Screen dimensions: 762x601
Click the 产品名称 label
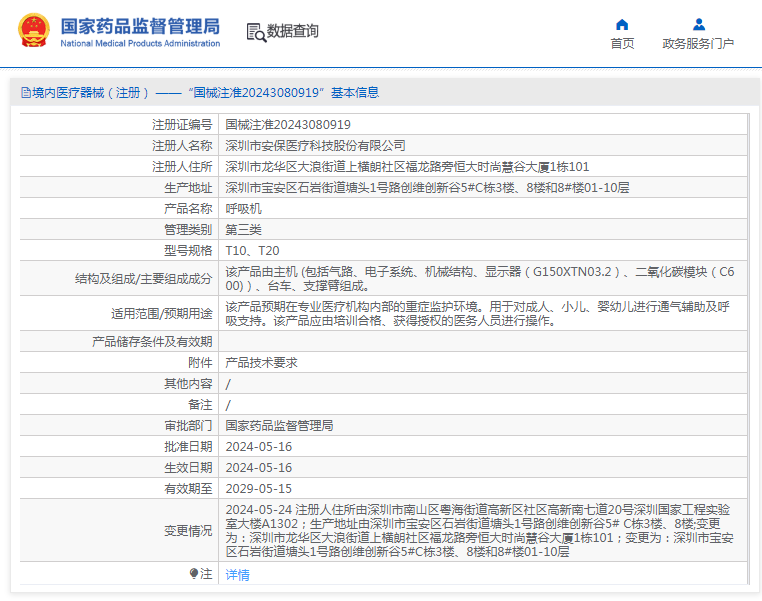tap(188, 208)
